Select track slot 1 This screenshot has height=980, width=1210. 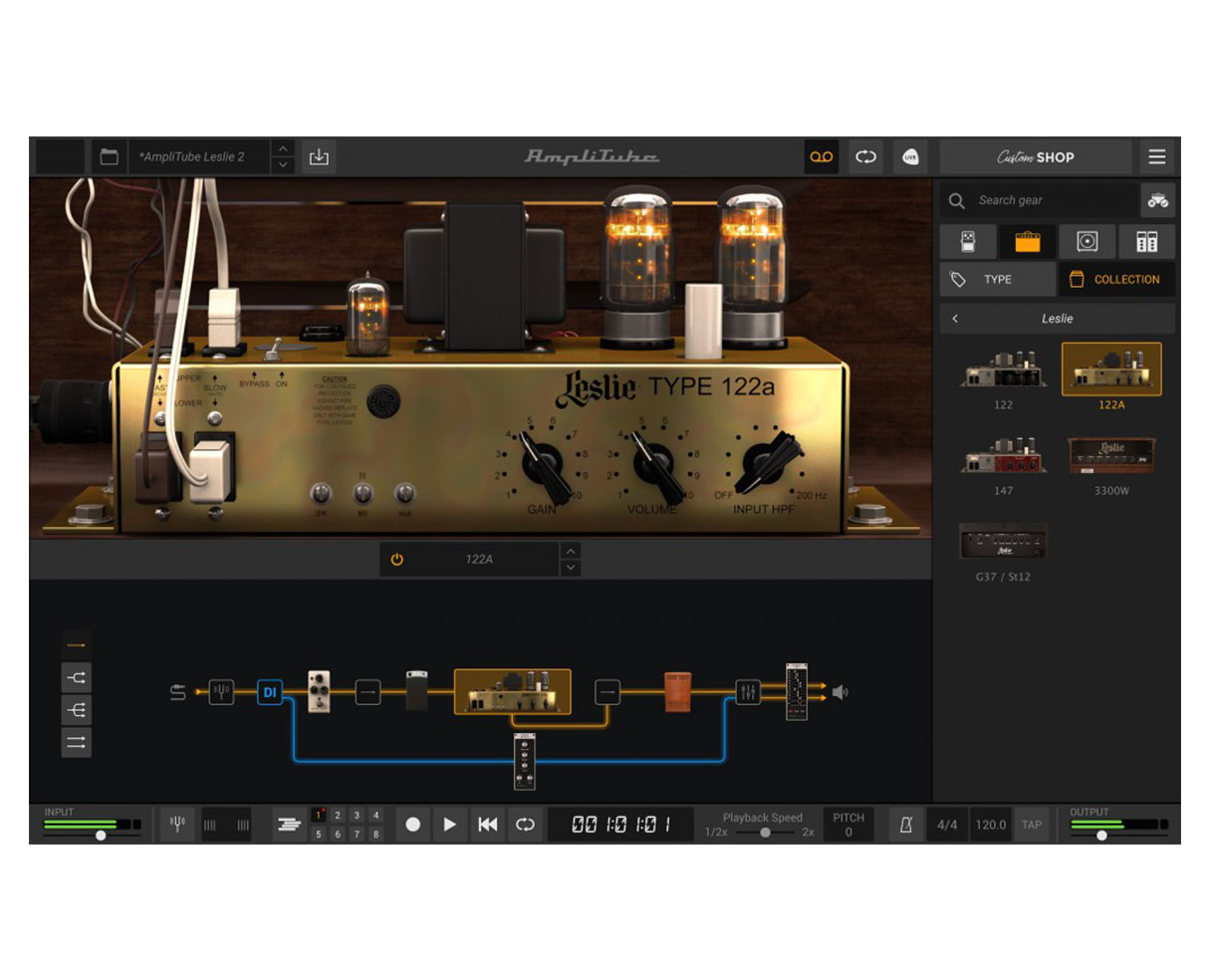click(x=319, y=815)
